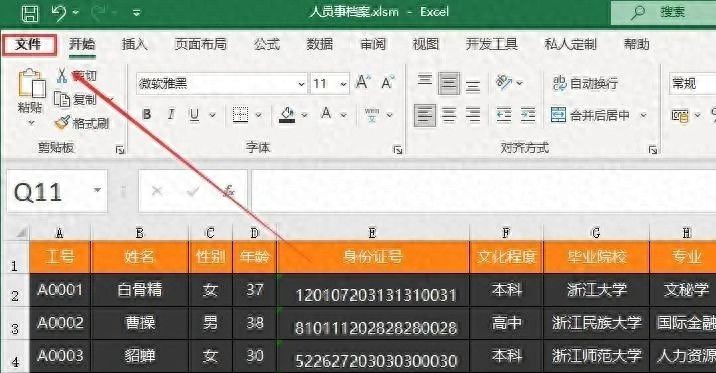Viewport: 716px width, 373px height.
Task: Toggle Align Right
Action: 473,115
